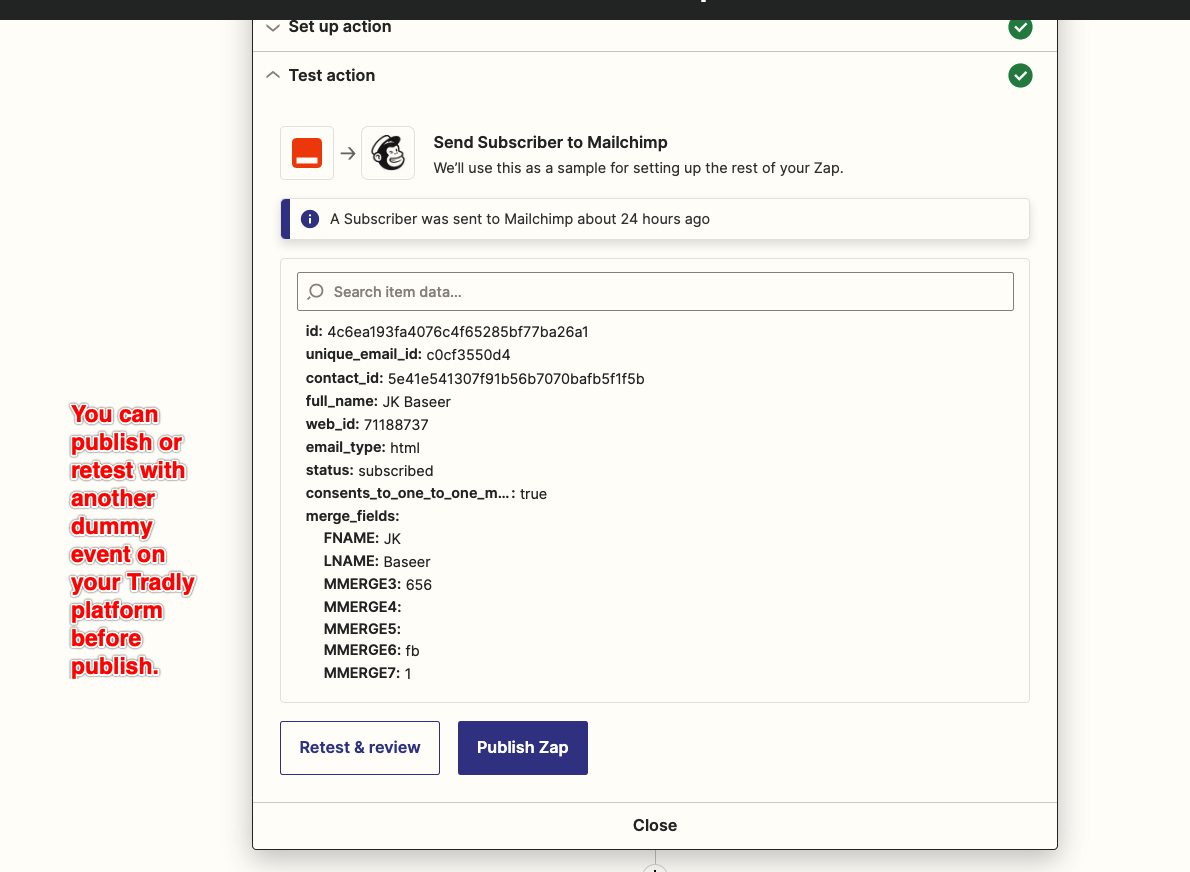1190x872 pixels.
Task: Select the merge_fields data entry
Action: 352,517
